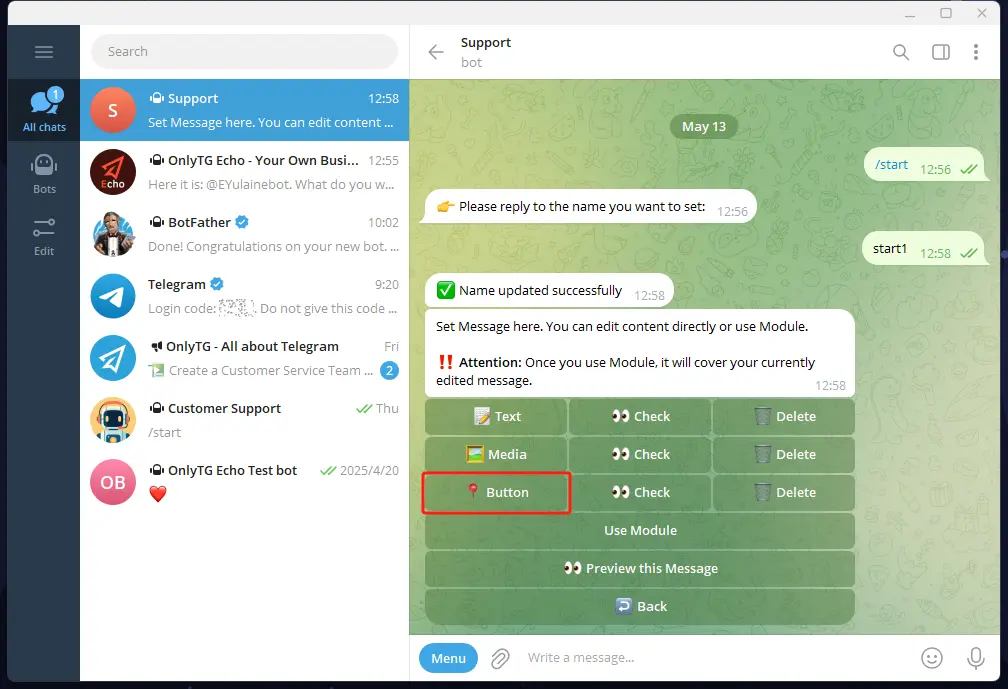The width and height of the screenshot is (1008, 689).
Task: Click Preview this Message button
Action: (640, 568)
